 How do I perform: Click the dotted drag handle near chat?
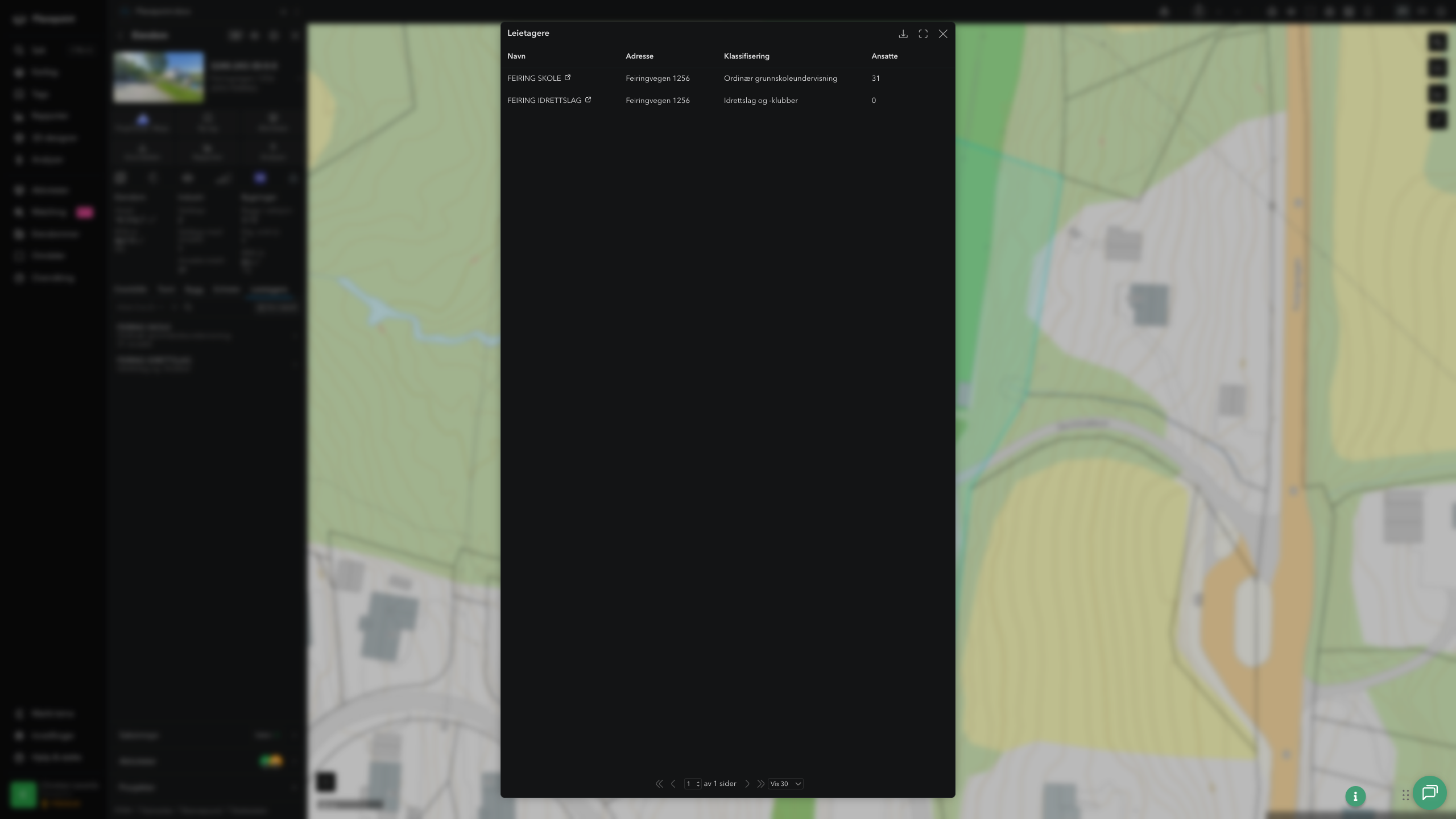click(x=1405, y=795)
